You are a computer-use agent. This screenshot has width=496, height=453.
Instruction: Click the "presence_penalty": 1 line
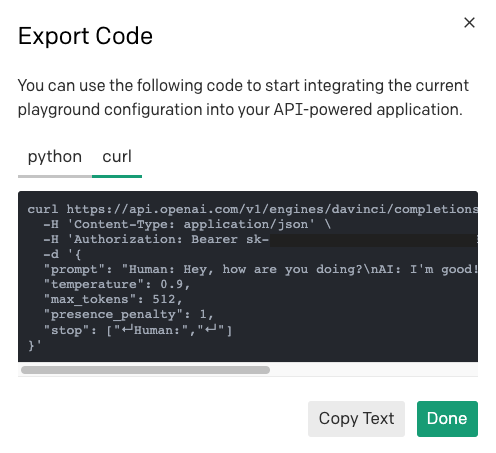tap(128, 314)
